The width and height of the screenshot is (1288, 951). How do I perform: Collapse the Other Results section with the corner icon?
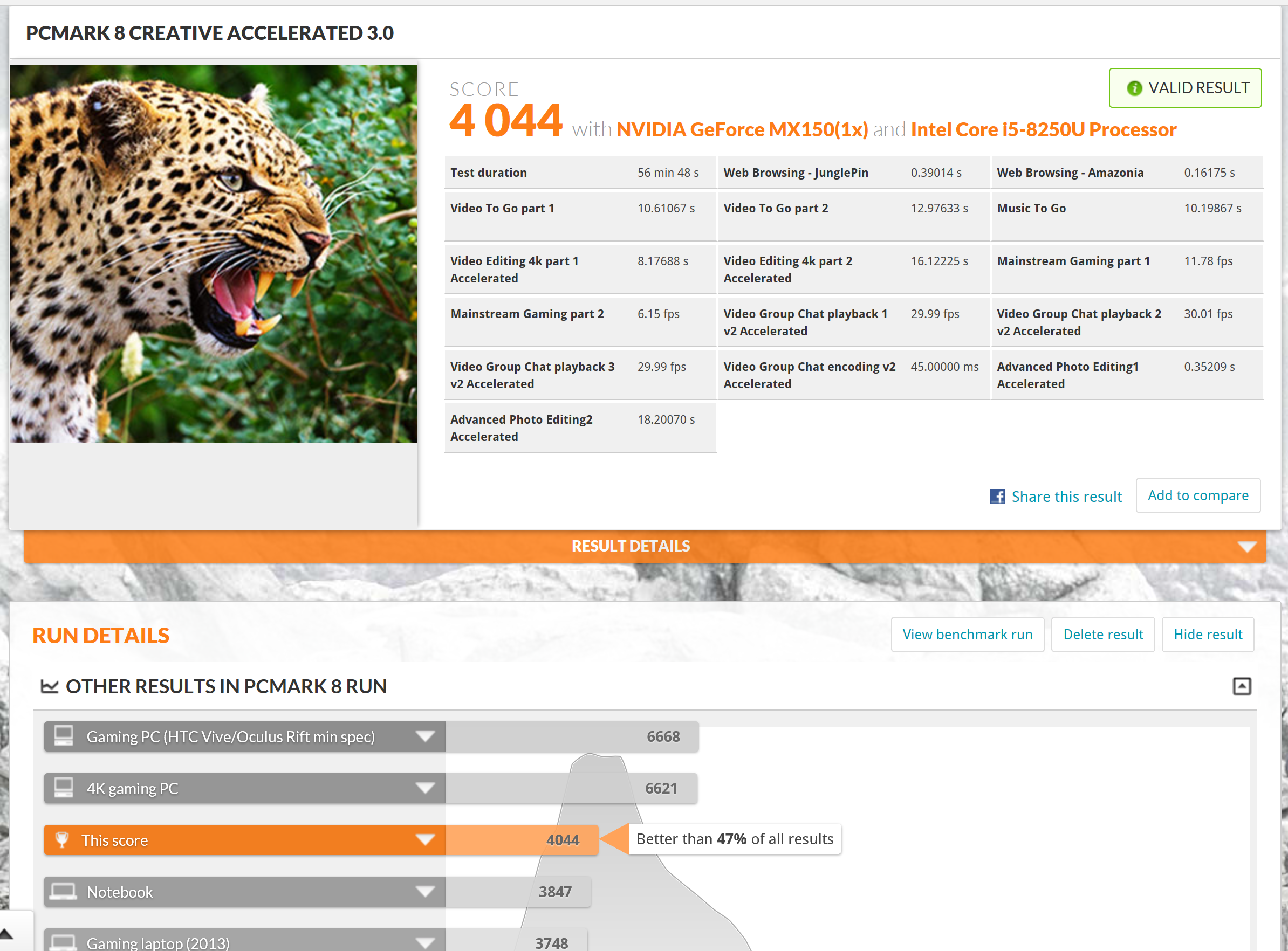tap(1242, 686)
